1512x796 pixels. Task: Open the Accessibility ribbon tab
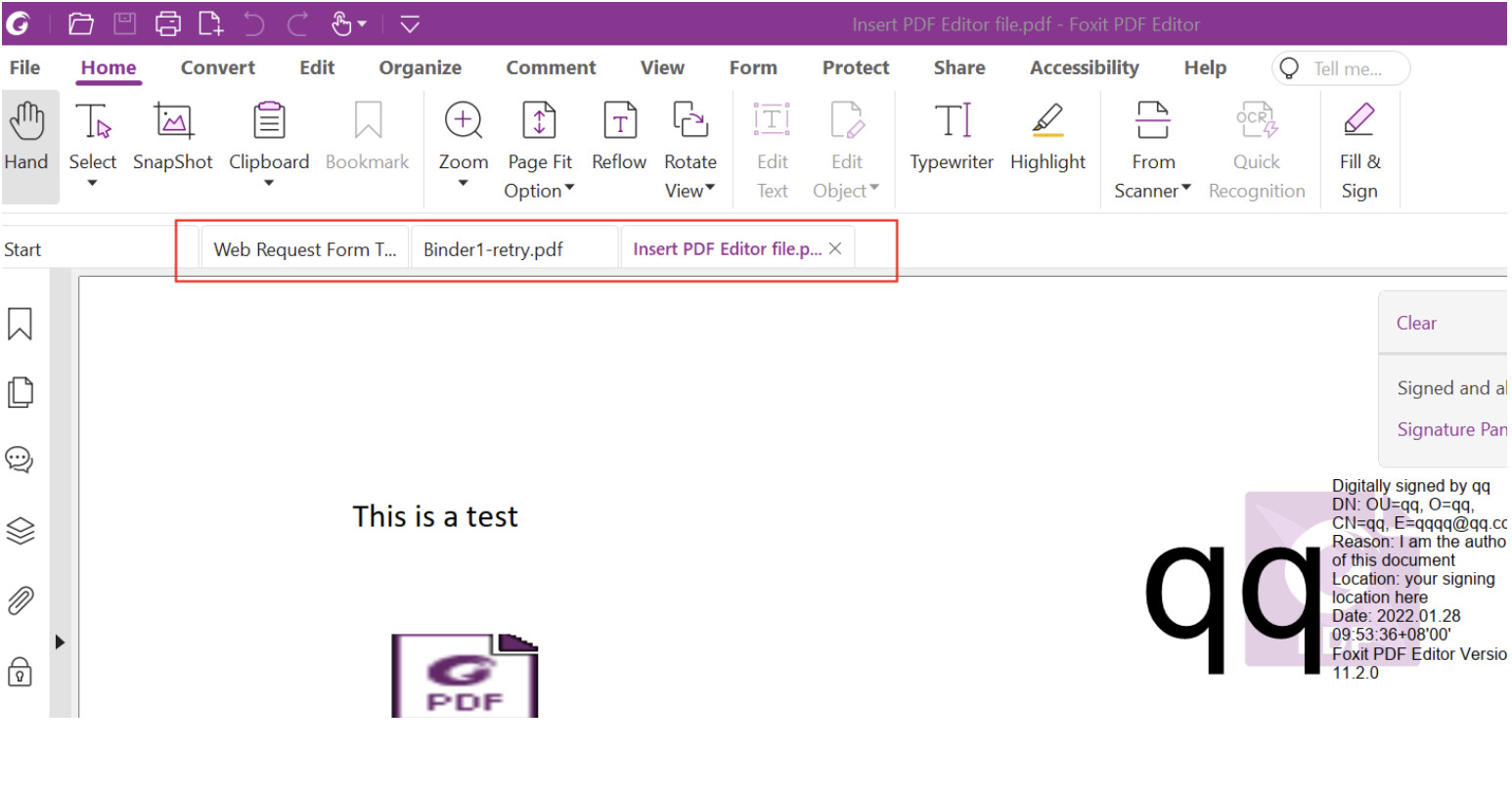pos(1085,67)
